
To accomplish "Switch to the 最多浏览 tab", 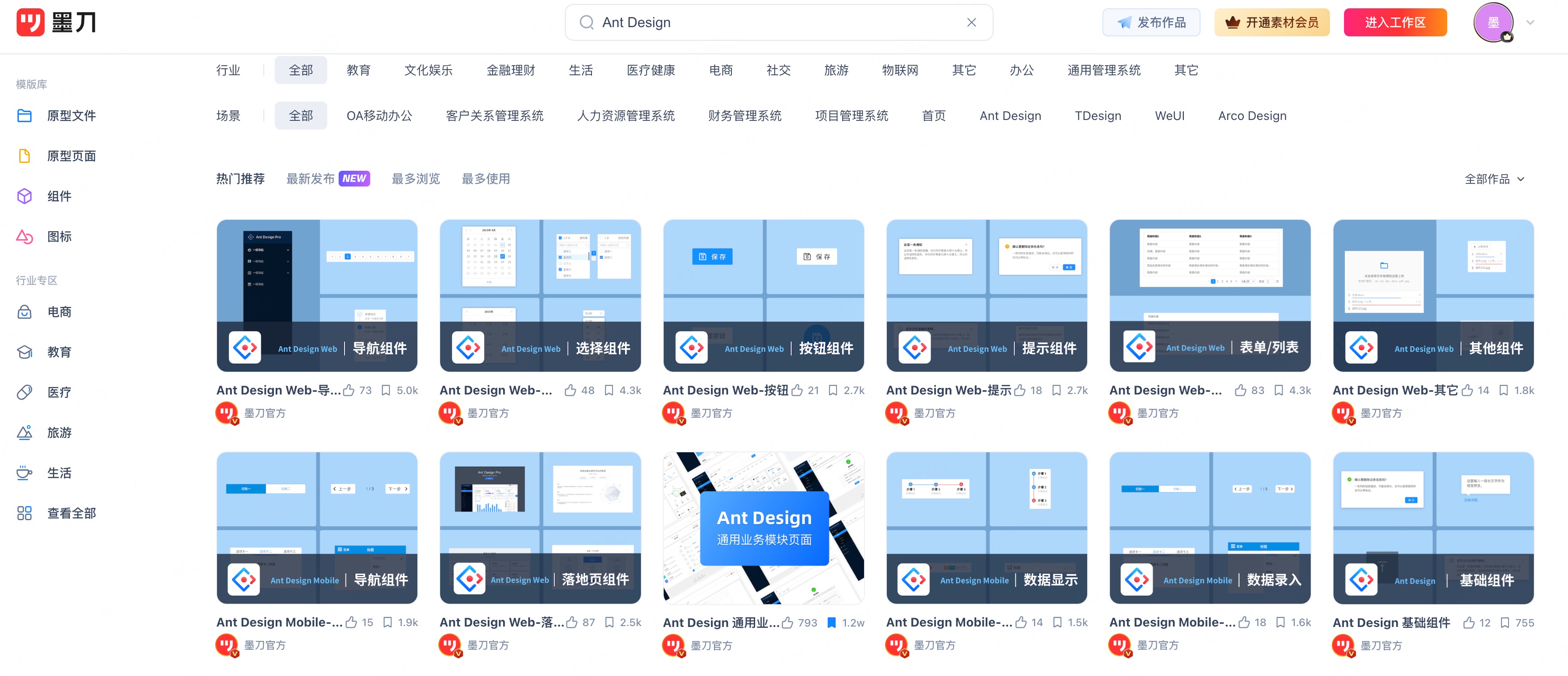I will click(416, 179).
